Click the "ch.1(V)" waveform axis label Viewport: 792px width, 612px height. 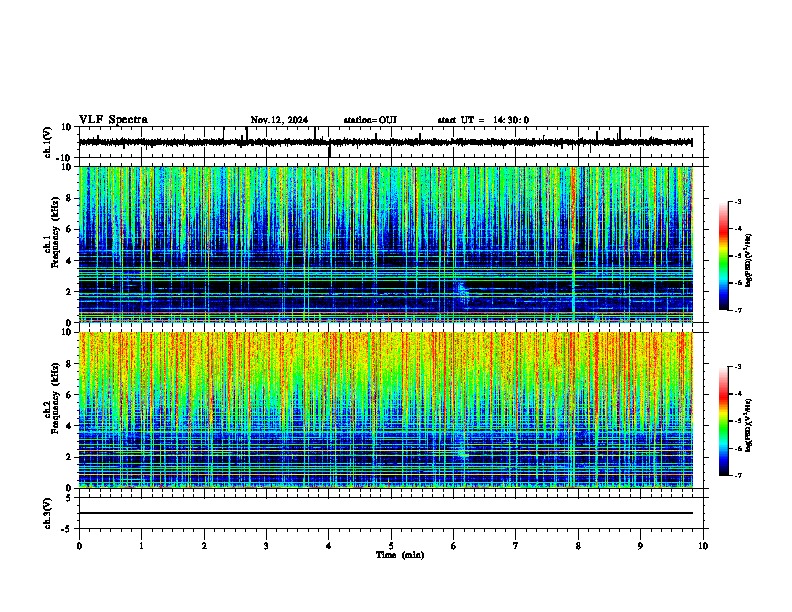pyautogui.click(x=48, y=142)
